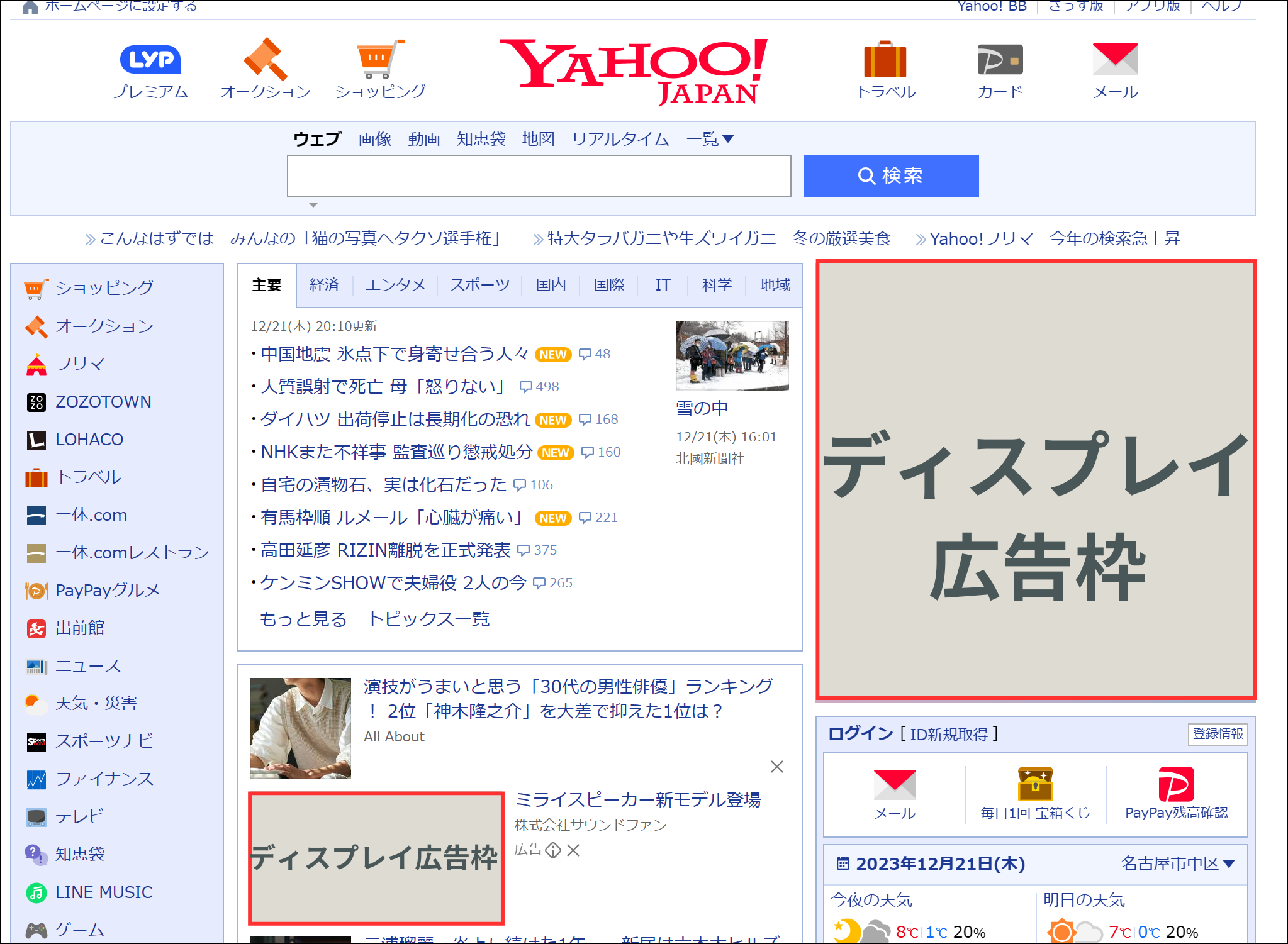This screenshot has height=944, width=1288.
Task: Open the トピックス一覧 link
Action: 428,619
